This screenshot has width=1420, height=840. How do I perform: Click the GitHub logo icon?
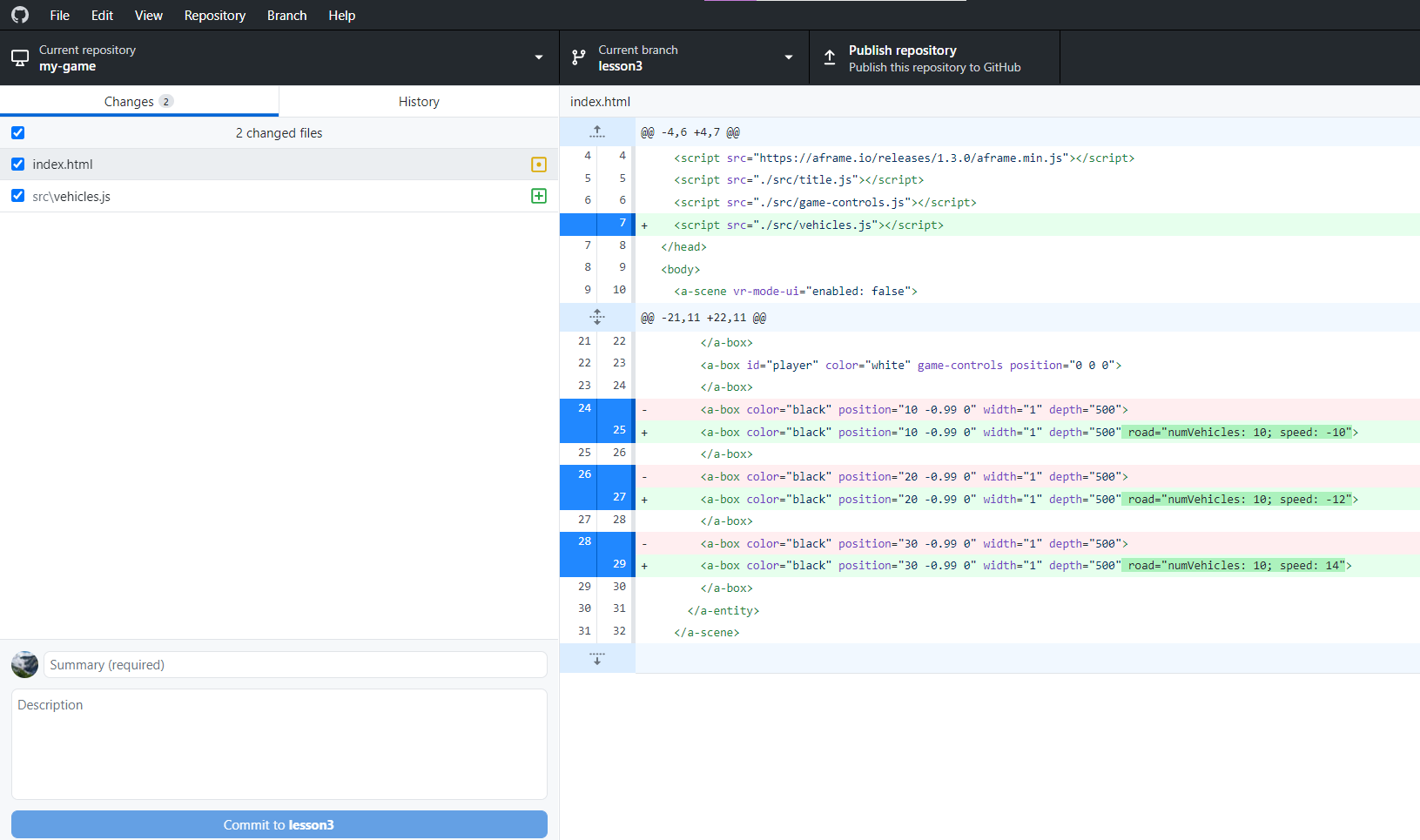(x=19, y=15)
